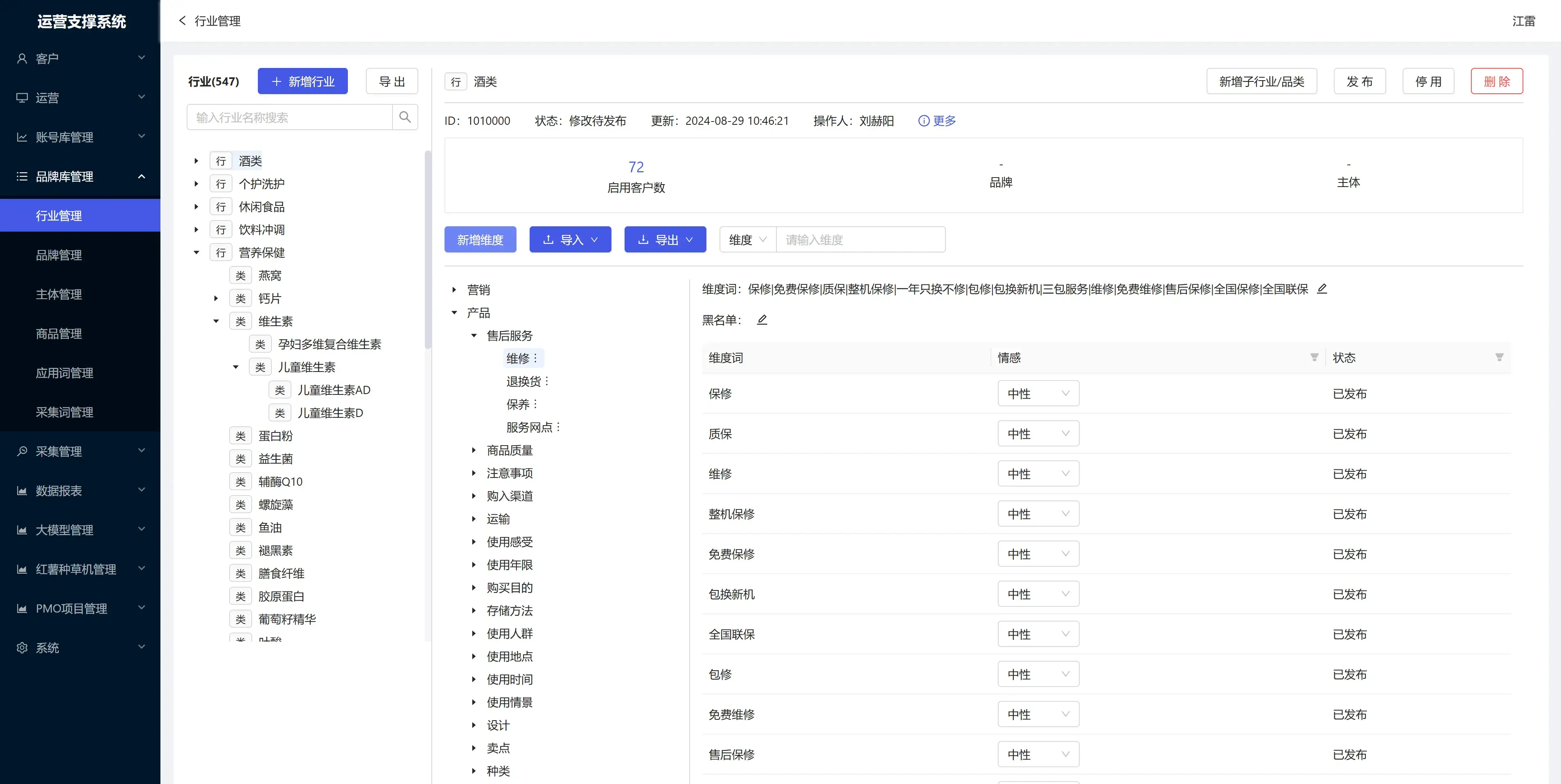Click the info icon labeled 更多
Viewport: 1561px width, 784px height.
[x=923, y=121]
